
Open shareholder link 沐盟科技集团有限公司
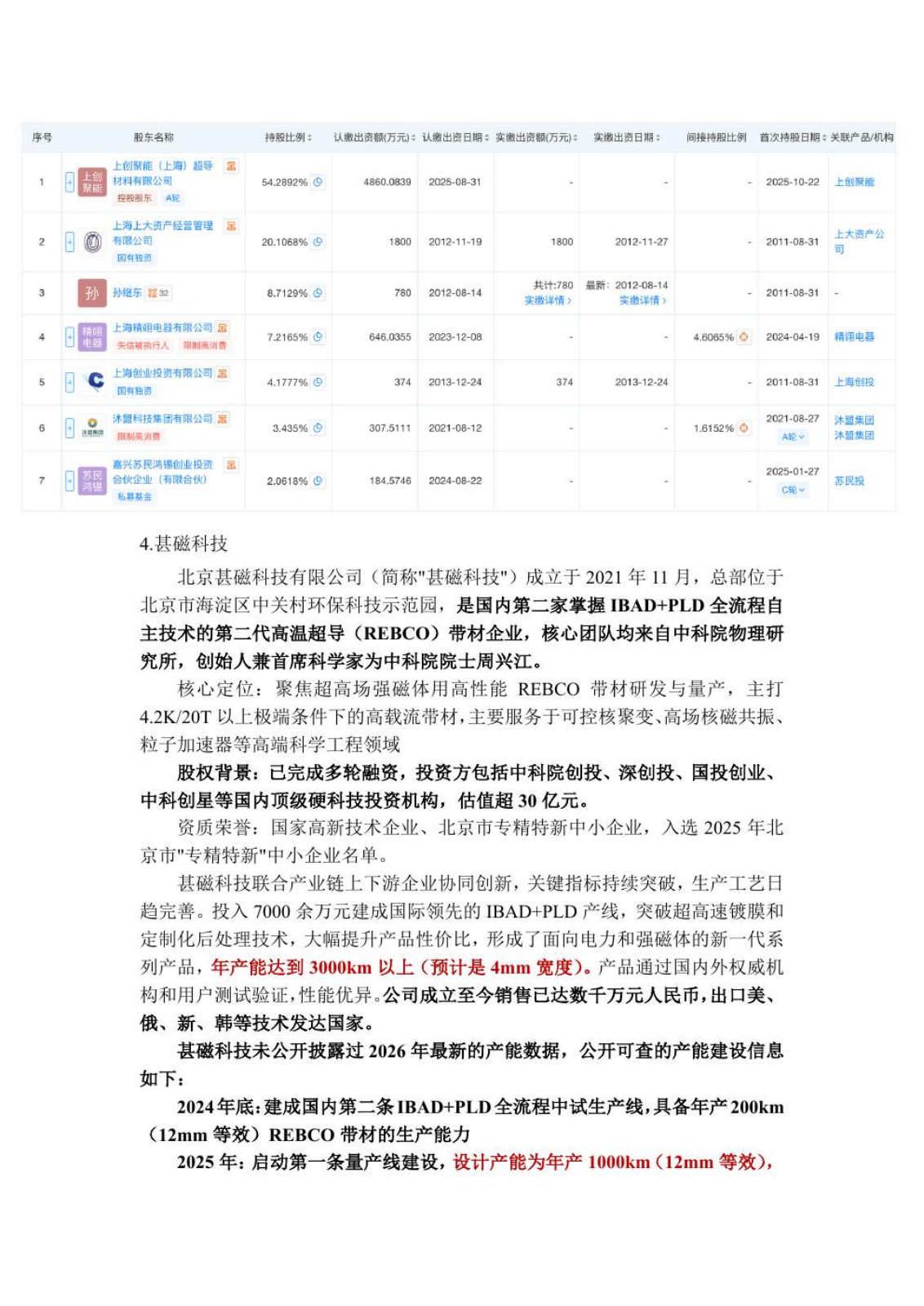(162, 419)
